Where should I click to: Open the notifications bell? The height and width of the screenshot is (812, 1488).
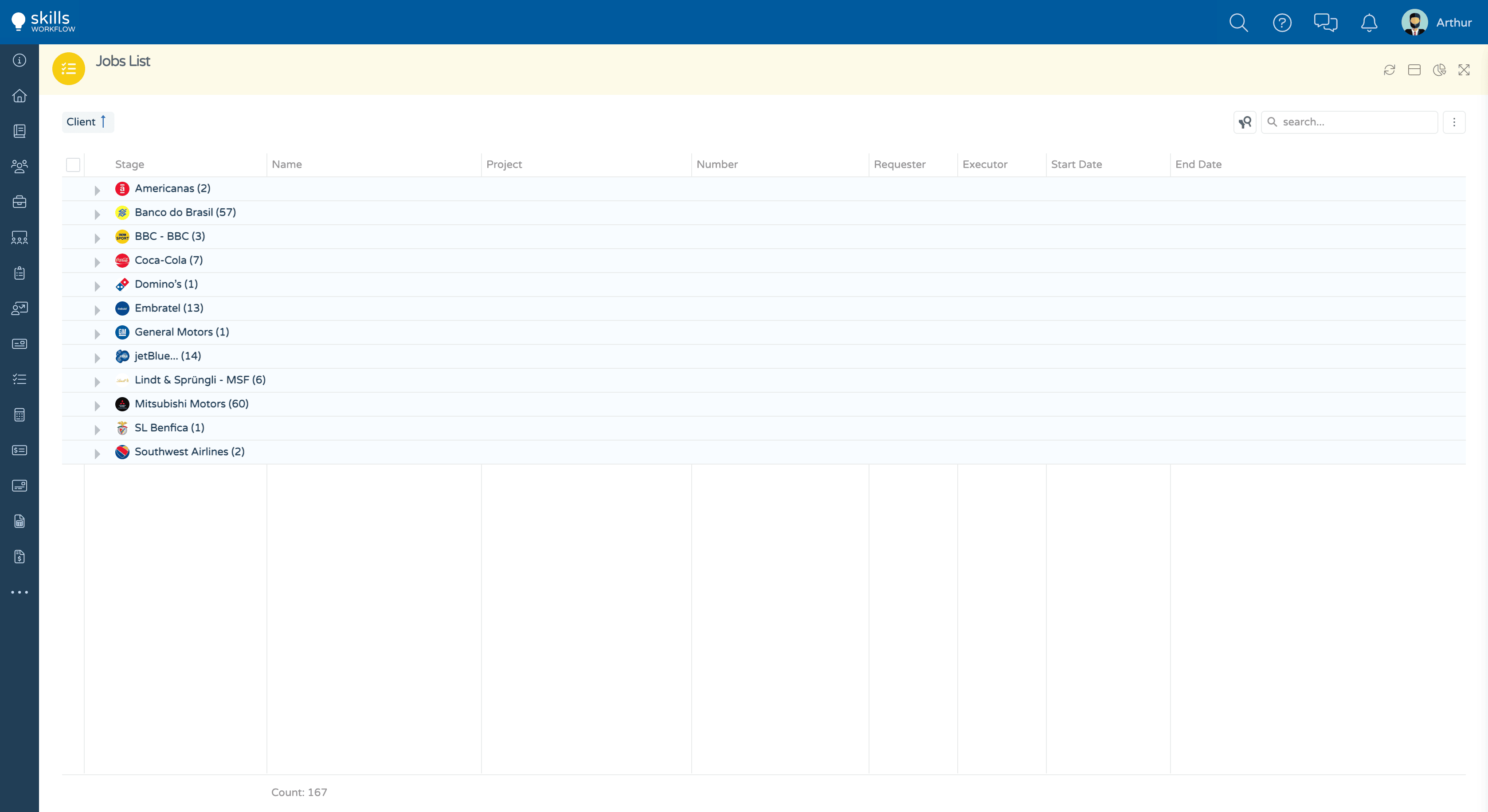(x=1369, y=23)
